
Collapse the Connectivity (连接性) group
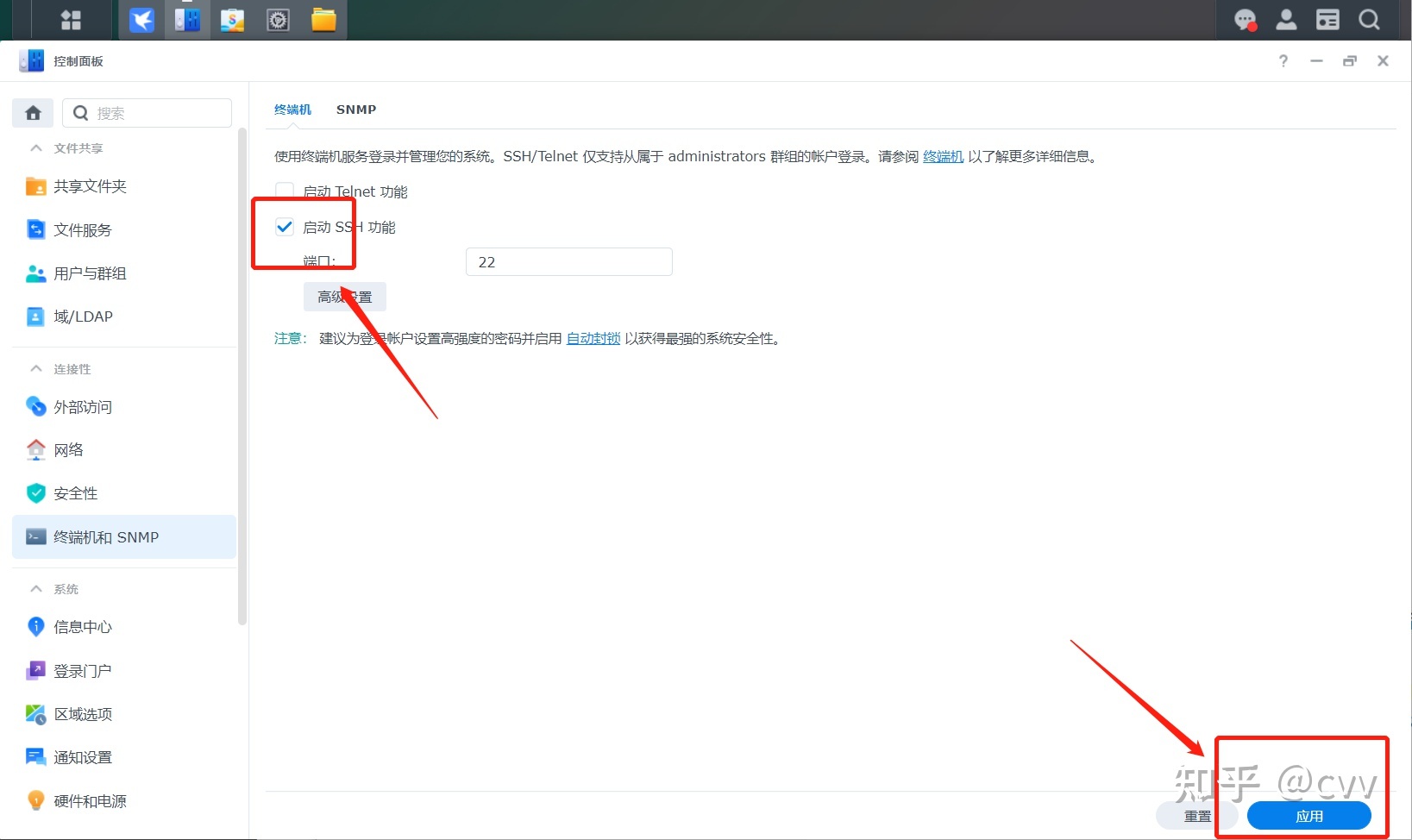click(36, 369)
